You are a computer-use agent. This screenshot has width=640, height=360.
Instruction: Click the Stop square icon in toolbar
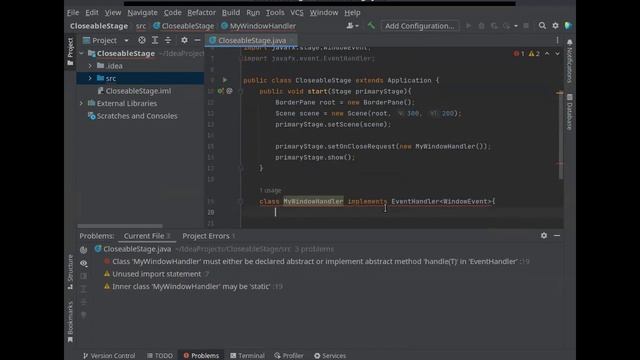(526, 26)
